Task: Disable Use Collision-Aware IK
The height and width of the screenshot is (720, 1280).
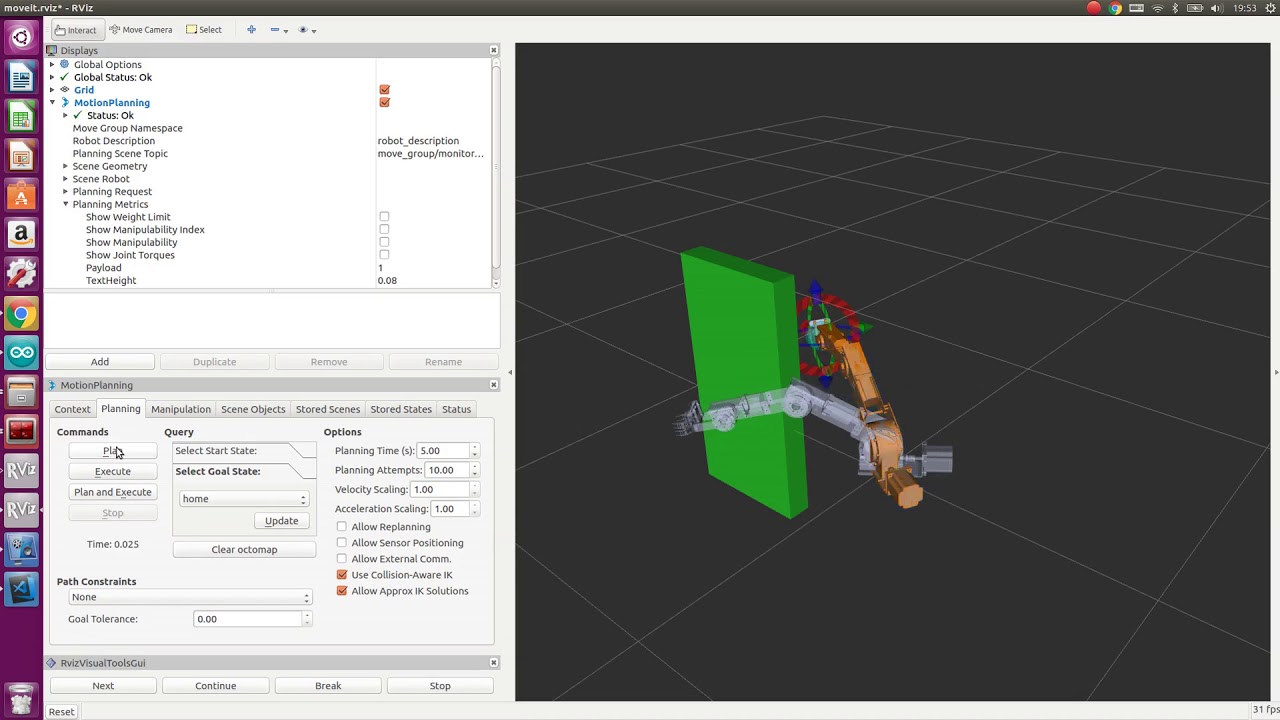Action: [342, 575]
